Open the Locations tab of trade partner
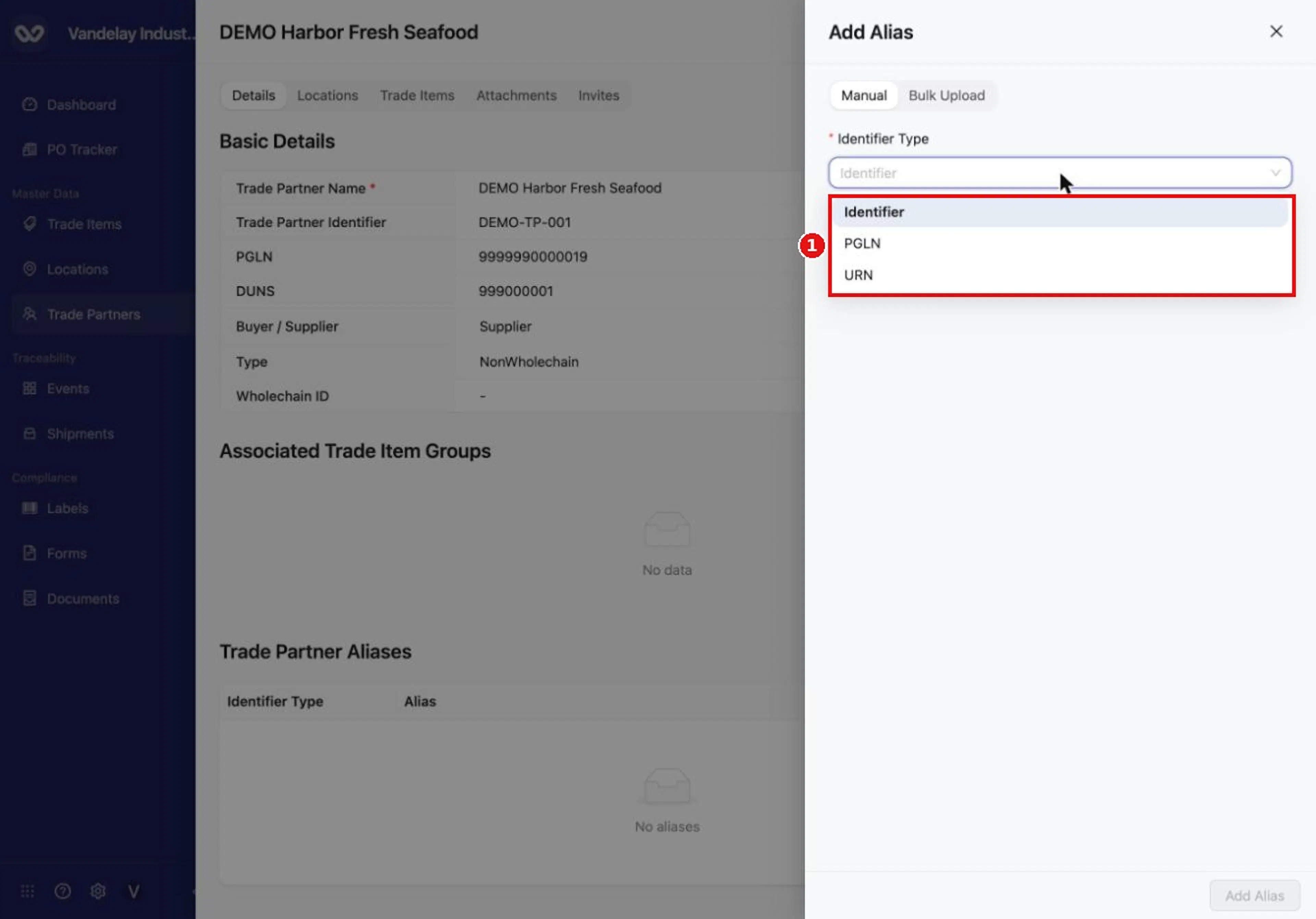Screen dimensions: 1316x919 tap(327, 95)
